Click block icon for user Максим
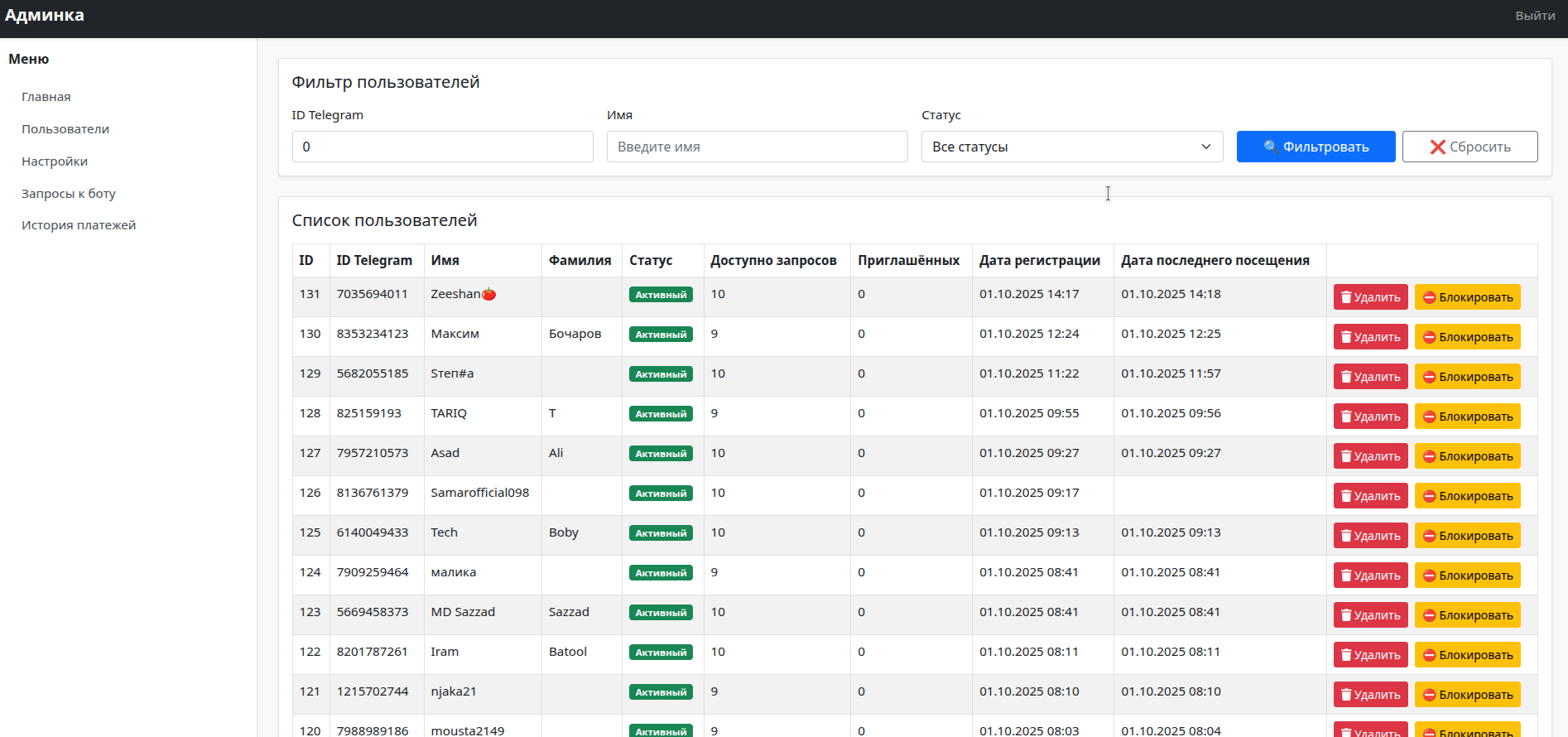This screenshot has height=737, width=1568. coord(1429,337)
